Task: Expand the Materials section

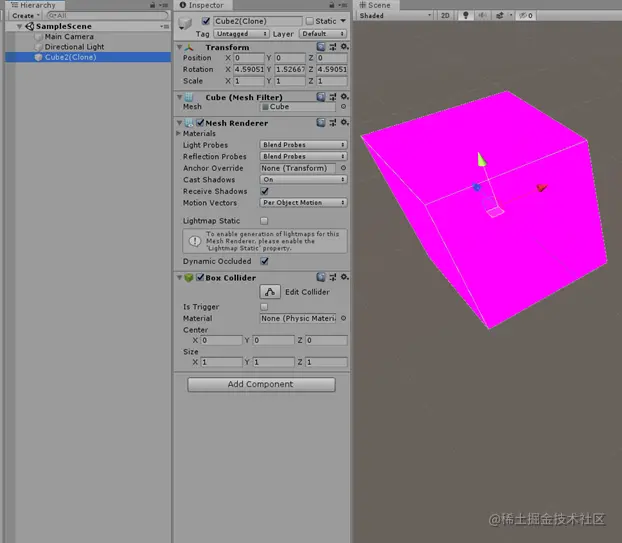Action: (x=179, y=133)
